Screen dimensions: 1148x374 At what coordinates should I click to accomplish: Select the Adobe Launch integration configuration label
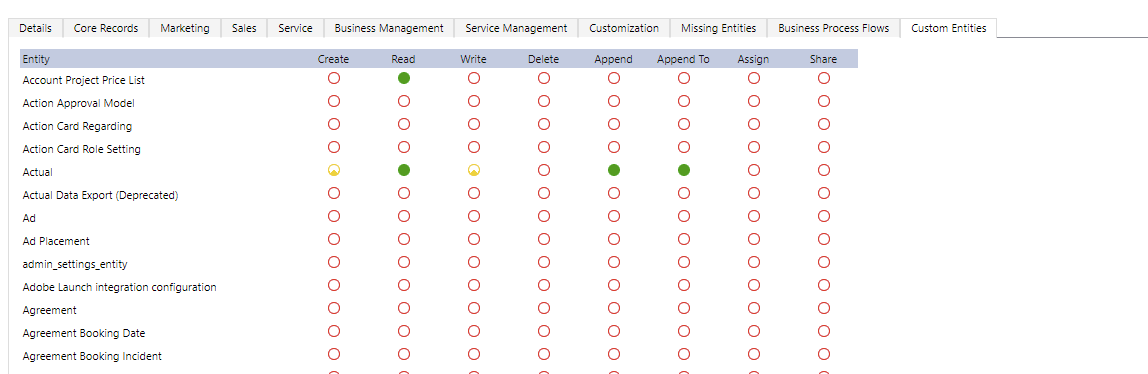point(119,287)
